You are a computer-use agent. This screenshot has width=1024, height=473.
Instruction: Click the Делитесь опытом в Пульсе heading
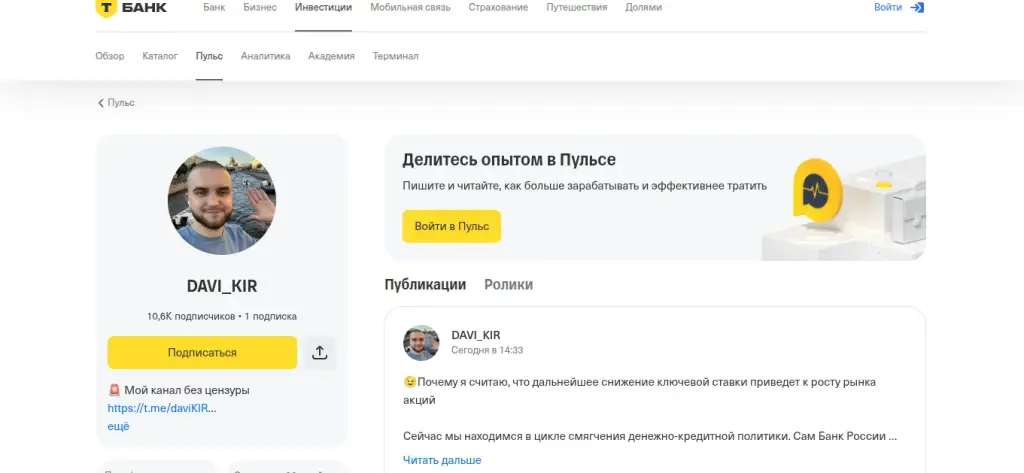509,160
